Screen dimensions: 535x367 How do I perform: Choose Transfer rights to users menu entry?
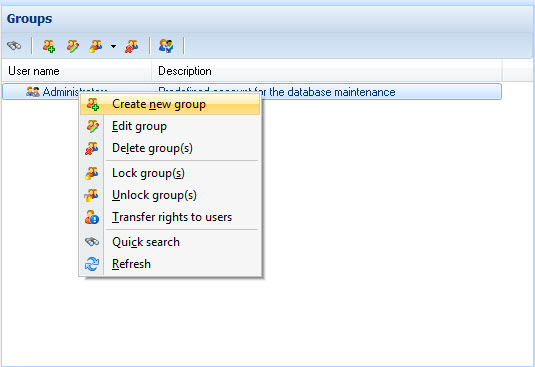pos(170,217)
